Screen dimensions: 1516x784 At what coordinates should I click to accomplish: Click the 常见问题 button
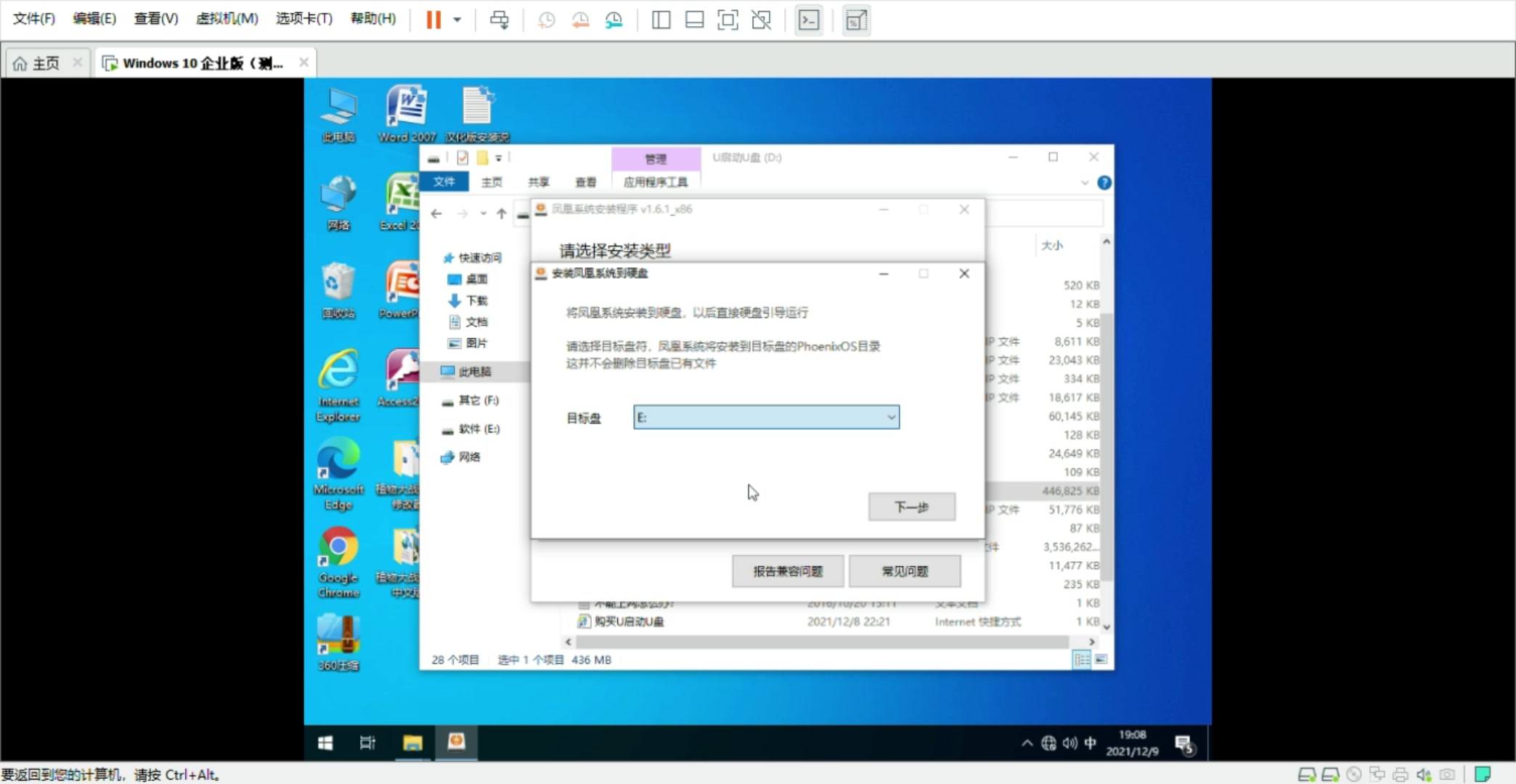905,571
